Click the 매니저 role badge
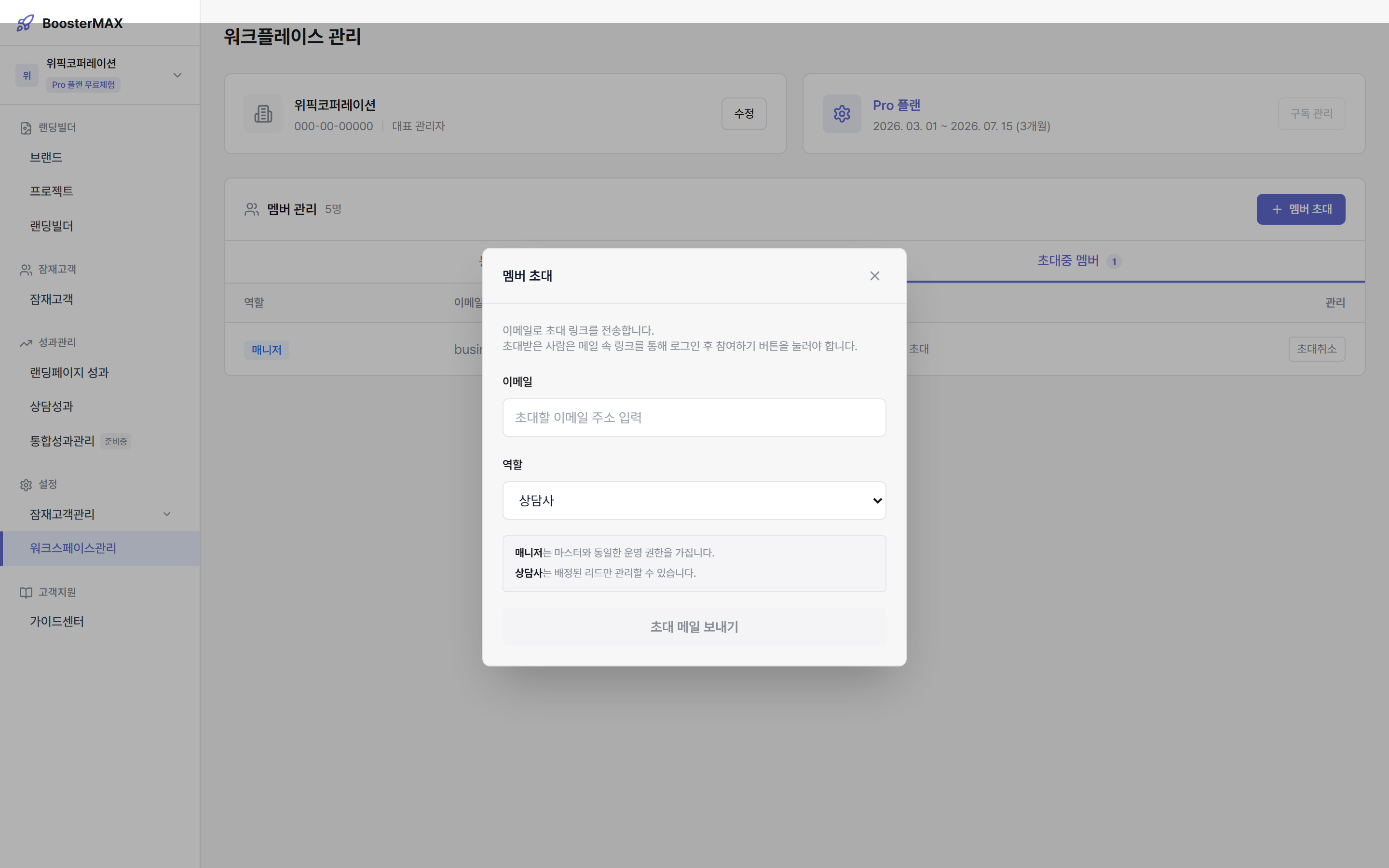Image resolution: width=1389 pixels, height=868 pixels. (266, 350)
